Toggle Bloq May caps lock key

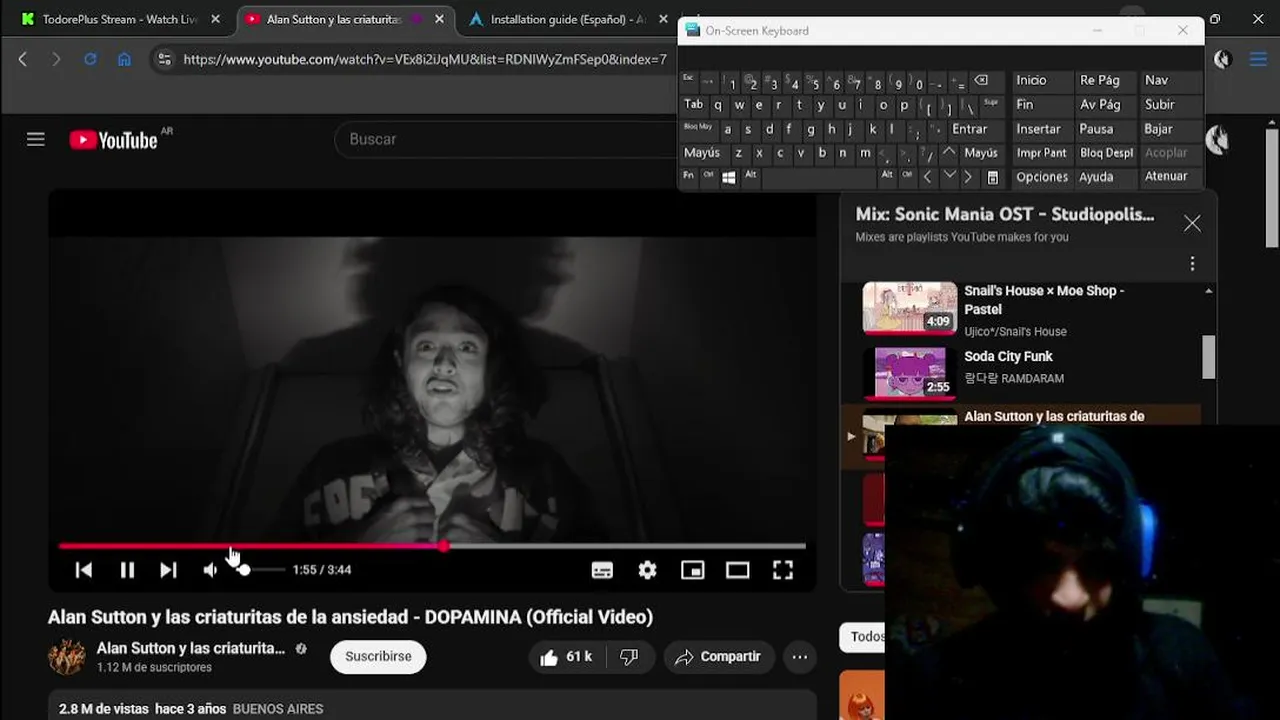698,129
